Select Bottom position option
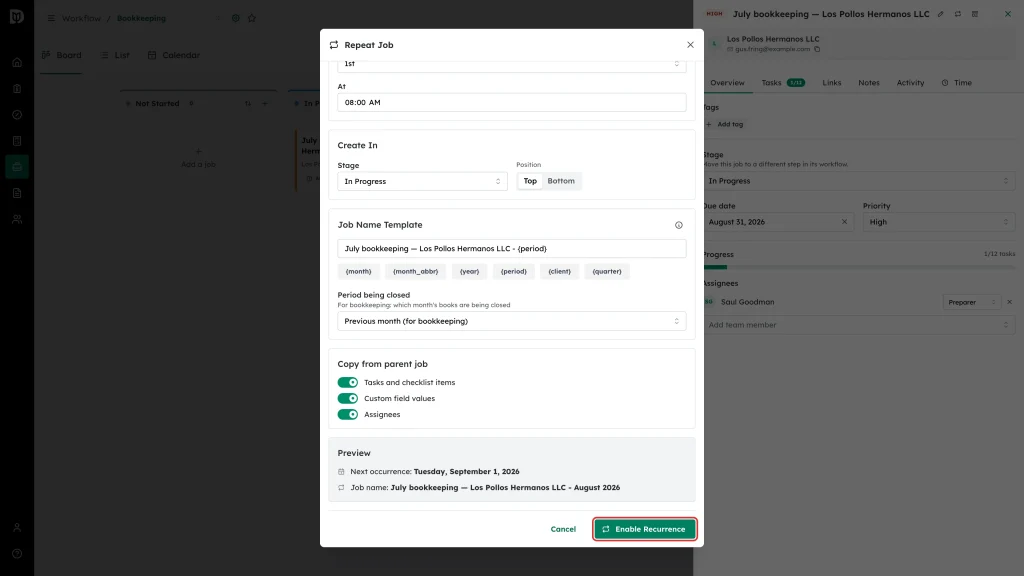This screenshot has height=576, width=1024. pos(561,181)
